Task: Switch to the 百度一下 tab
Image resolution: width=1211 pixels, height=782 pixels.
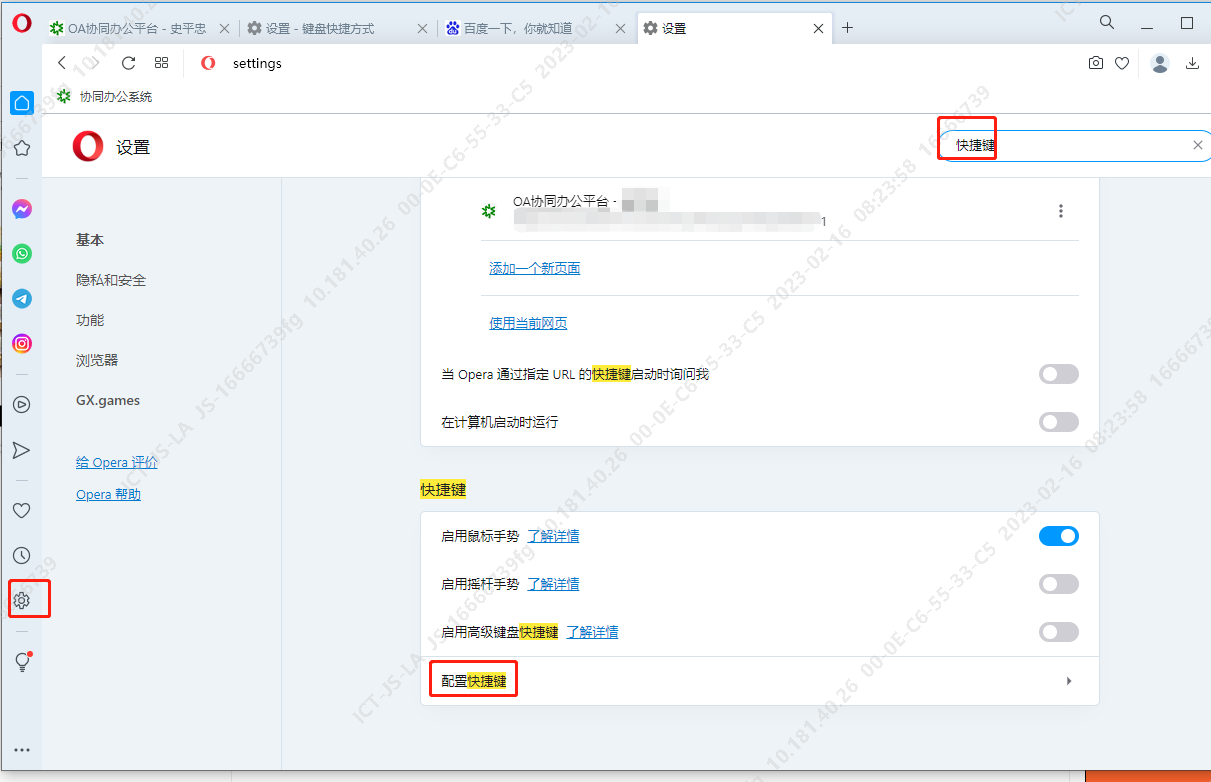Action: point(536,28)
